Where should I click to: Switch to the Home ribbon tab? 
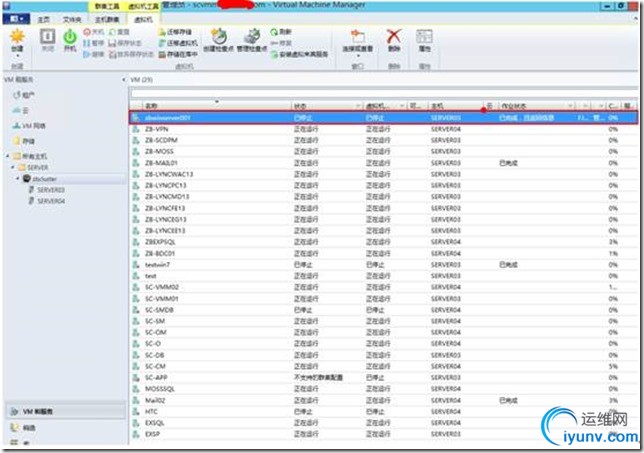point(44,19)
